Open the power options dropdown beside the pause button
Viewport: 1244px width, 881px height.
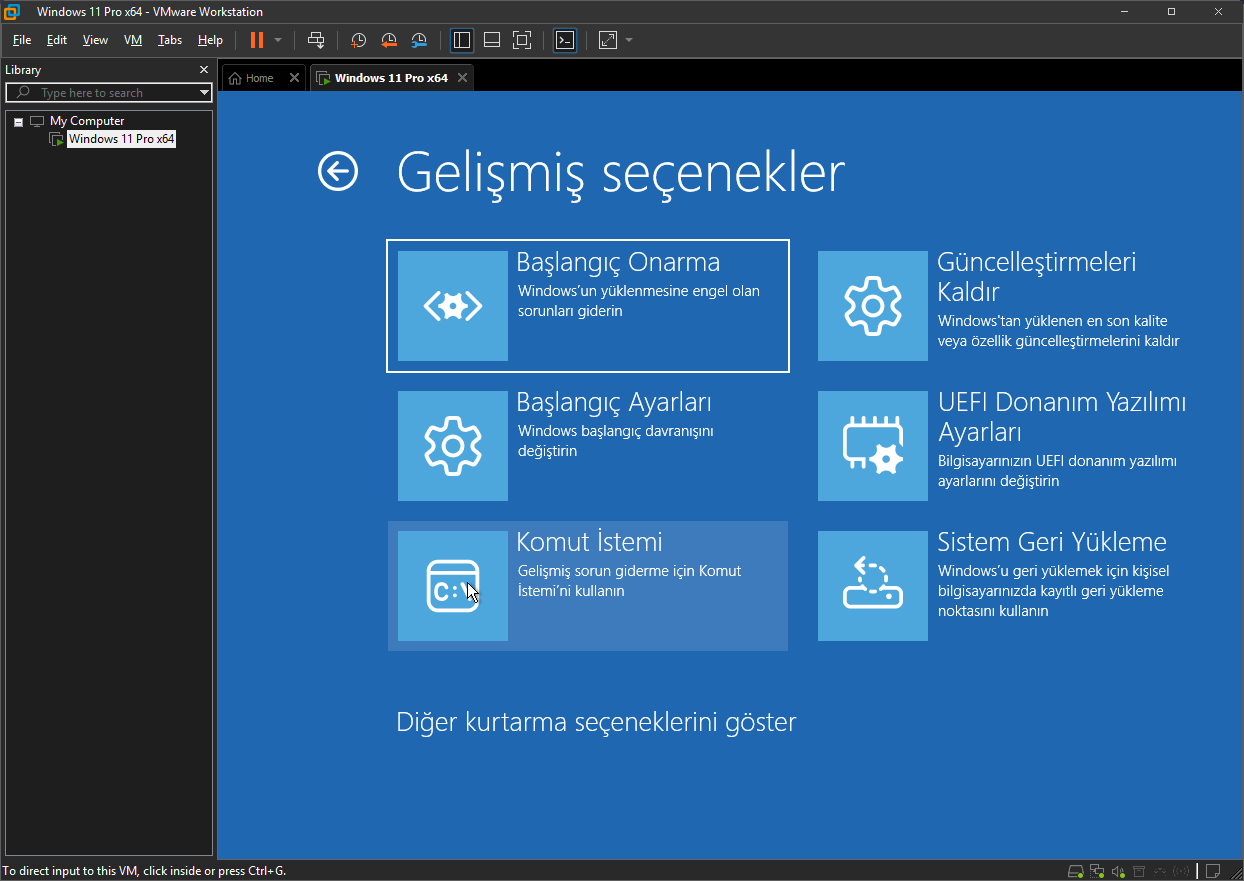click(x=278, y=40)
